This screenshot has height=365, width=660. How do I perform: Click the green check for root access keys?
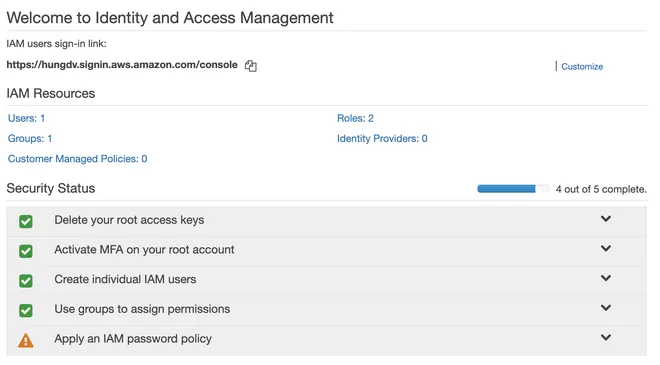[x=26, y=221]
